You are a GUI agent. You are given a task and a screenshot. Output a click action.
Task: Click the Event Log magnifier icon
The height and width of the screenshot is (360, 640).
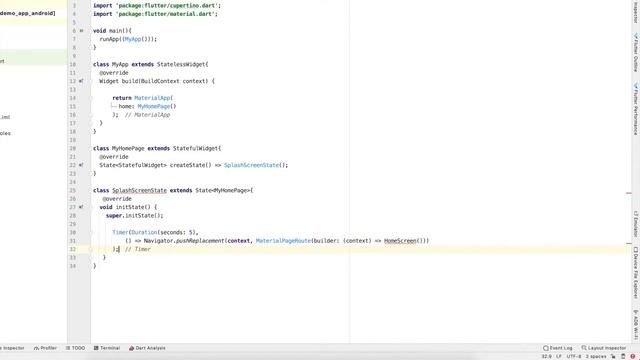coord(546,348)
